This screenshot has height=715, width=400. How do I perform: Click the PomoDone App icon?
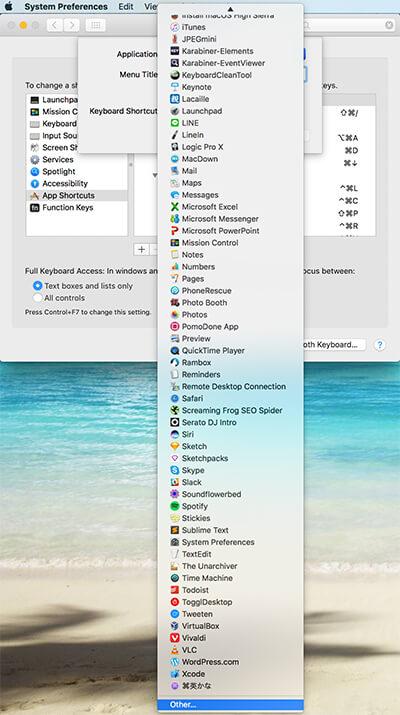pos(174,326)
